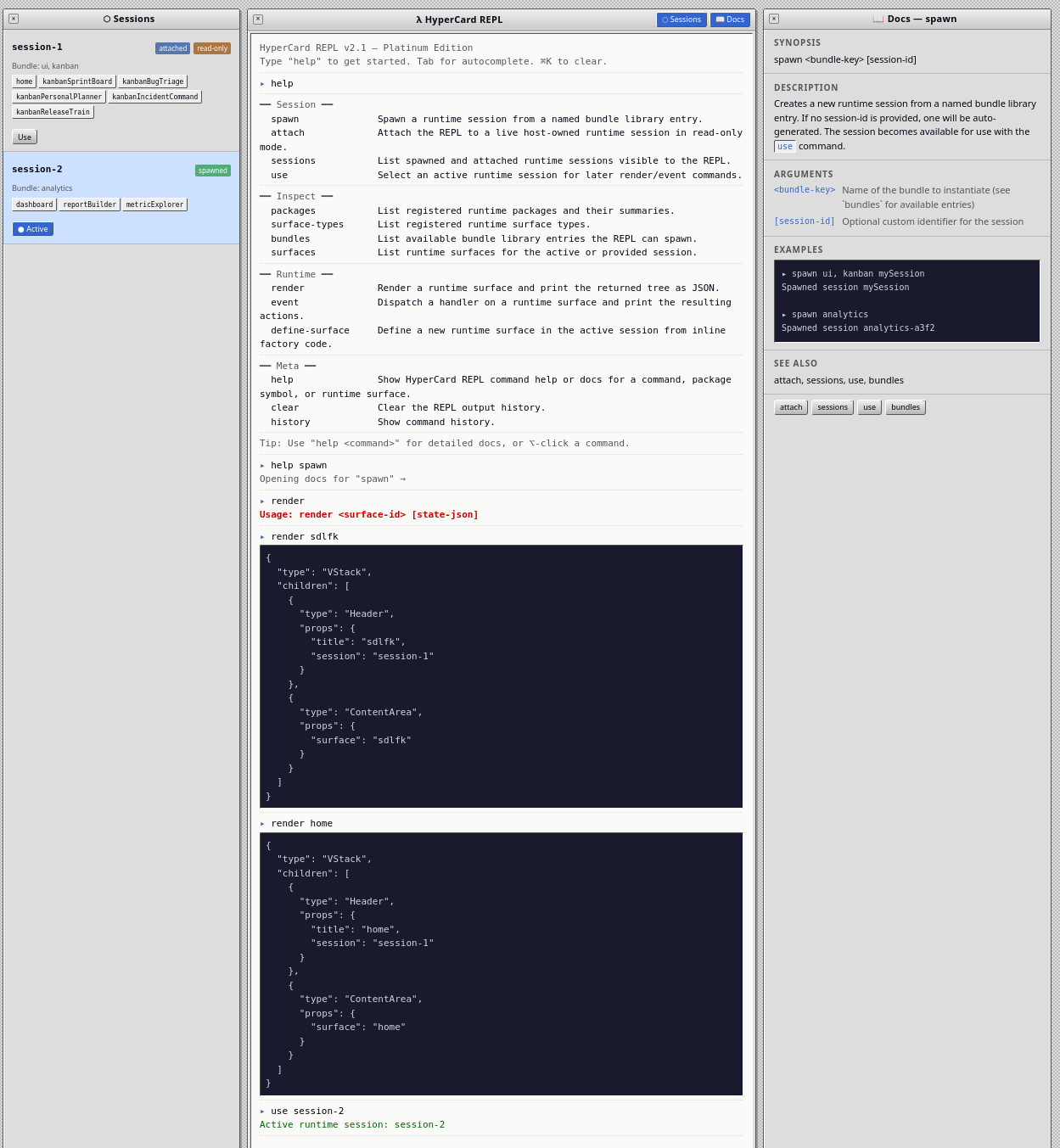Viewport: 1060px width, 1148px height.
Task: Select the dashboard surface in session-2
Action: point(34,204)
